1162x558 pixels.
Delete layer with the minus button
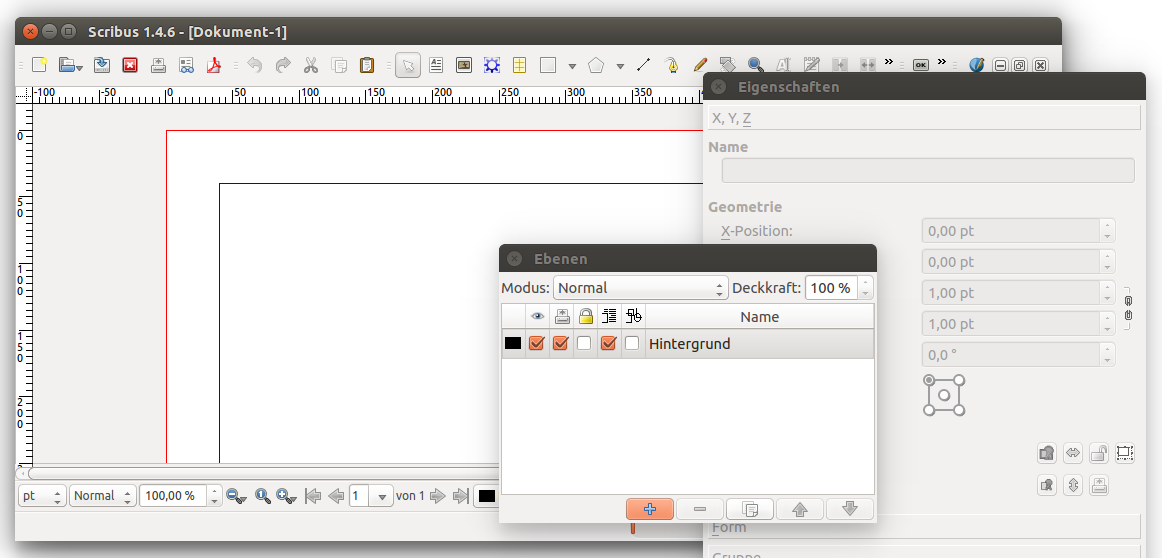pos(700,509)
